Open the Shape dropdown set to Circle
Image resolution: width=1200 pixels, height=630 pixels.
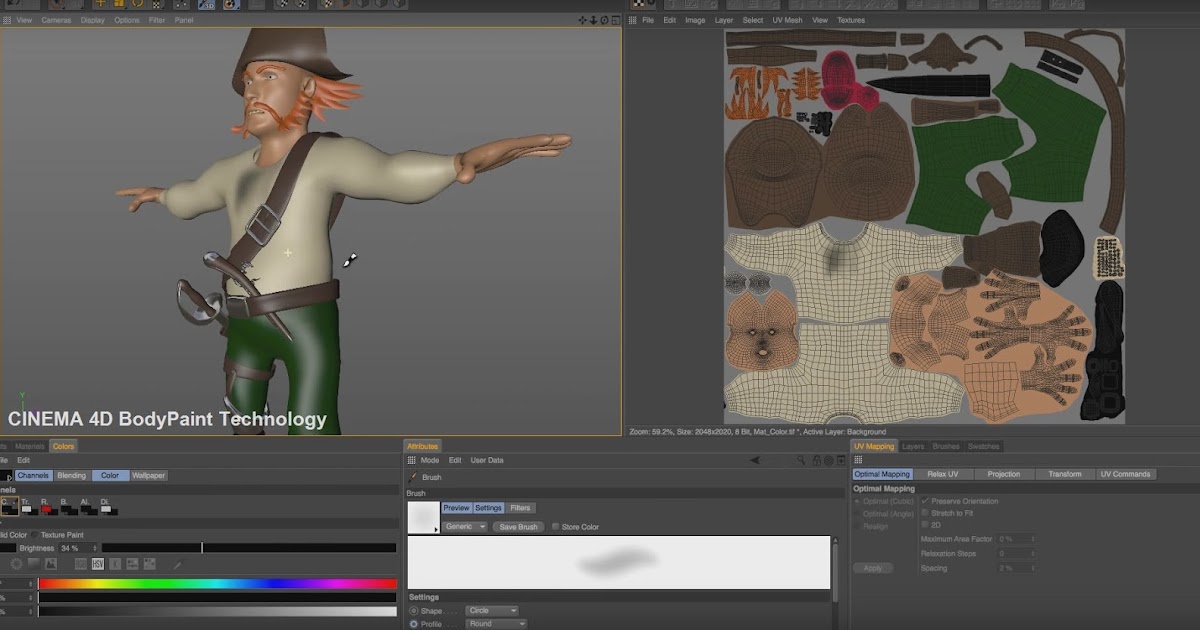(x=492, y=610)
